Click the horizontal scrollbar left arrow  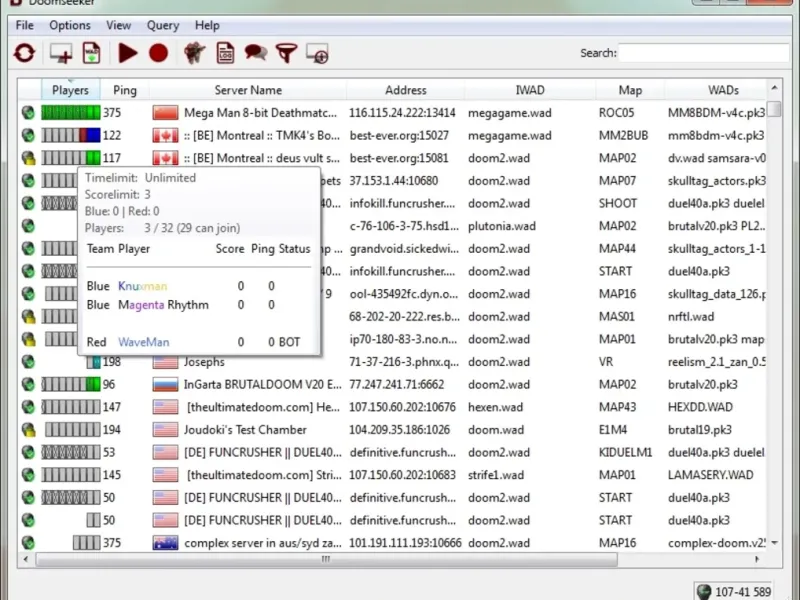tap(26, 559)
